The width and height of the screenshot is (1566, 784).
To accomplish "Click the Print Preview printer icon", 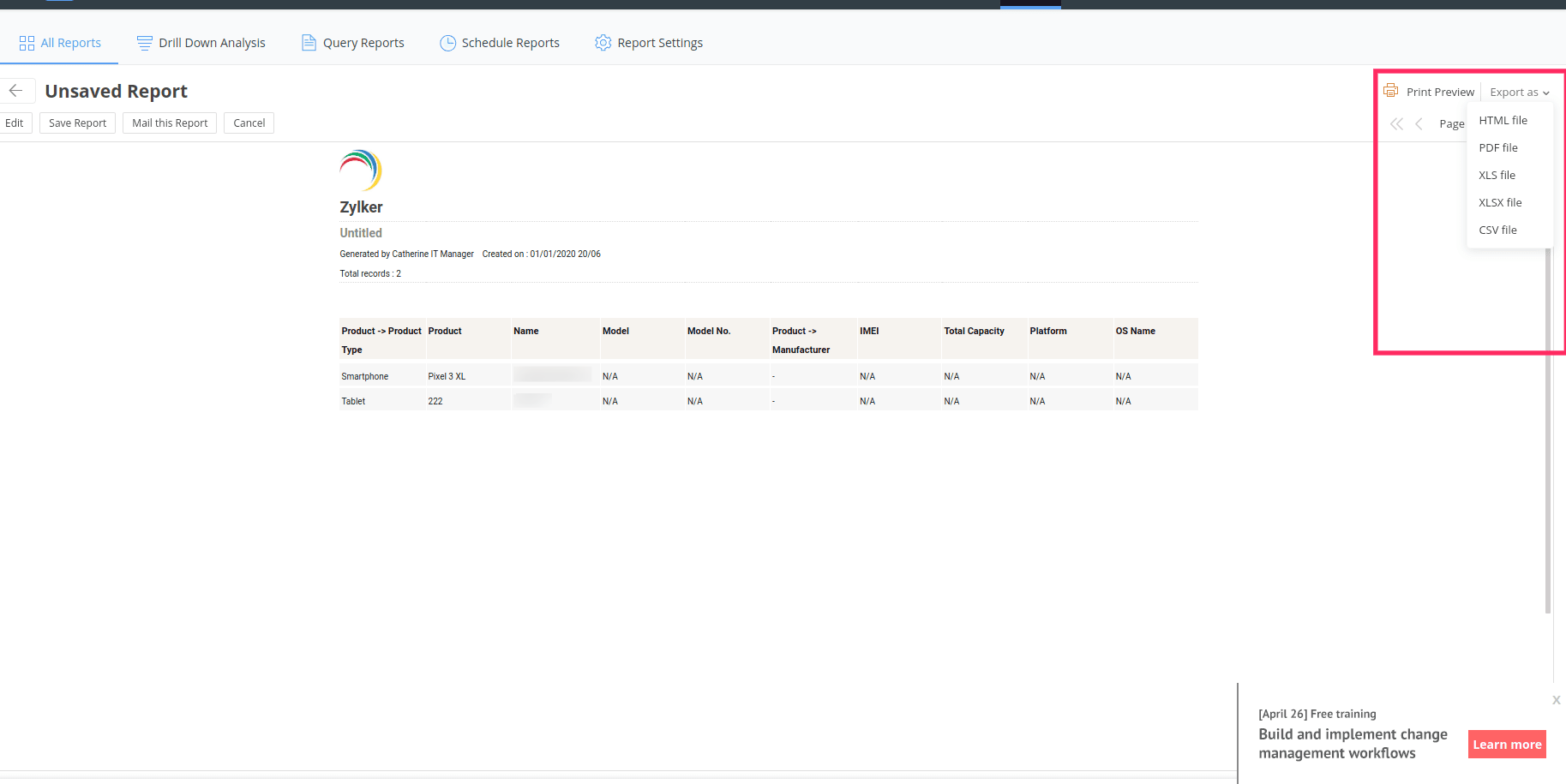I will [1390, 92].
